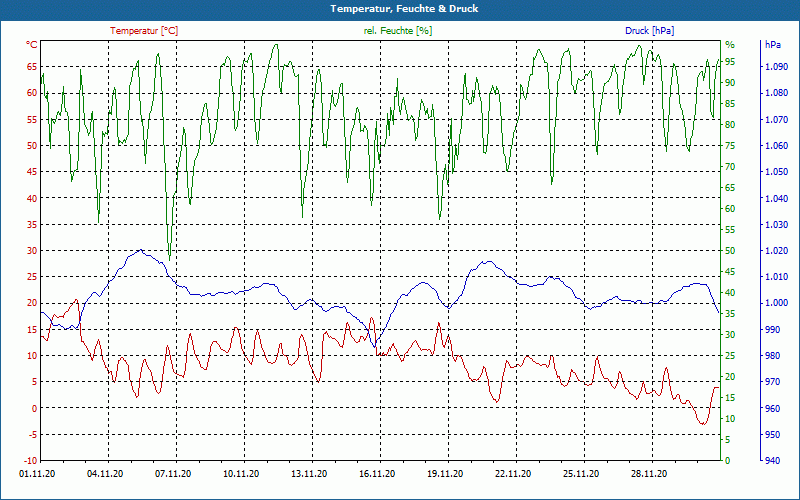
Task: Click the 'hPa' unit label on pressure axis
Action: click(773, 45)
